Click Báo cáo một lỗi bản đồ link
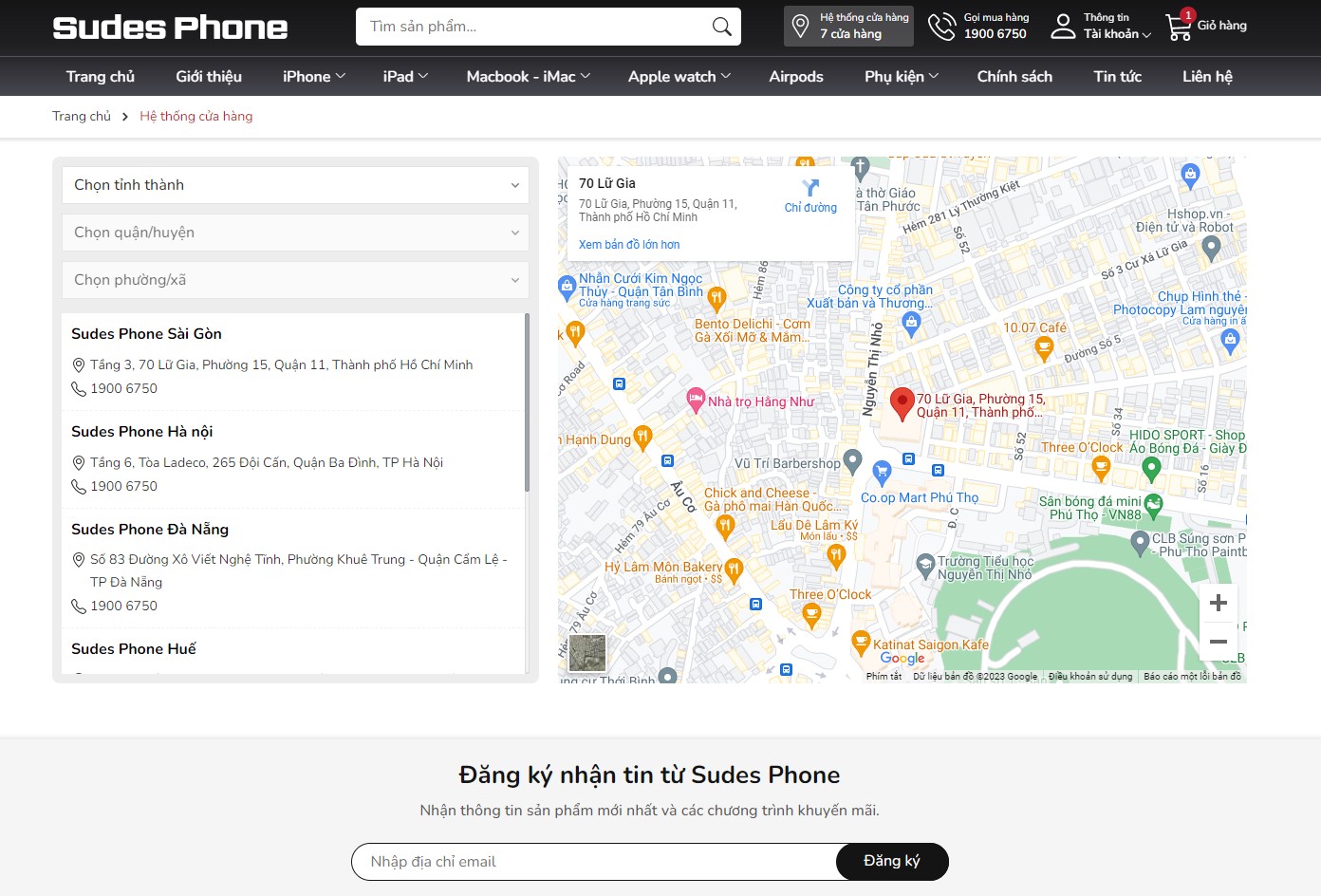1321x896 pixels. (1192, 677)
